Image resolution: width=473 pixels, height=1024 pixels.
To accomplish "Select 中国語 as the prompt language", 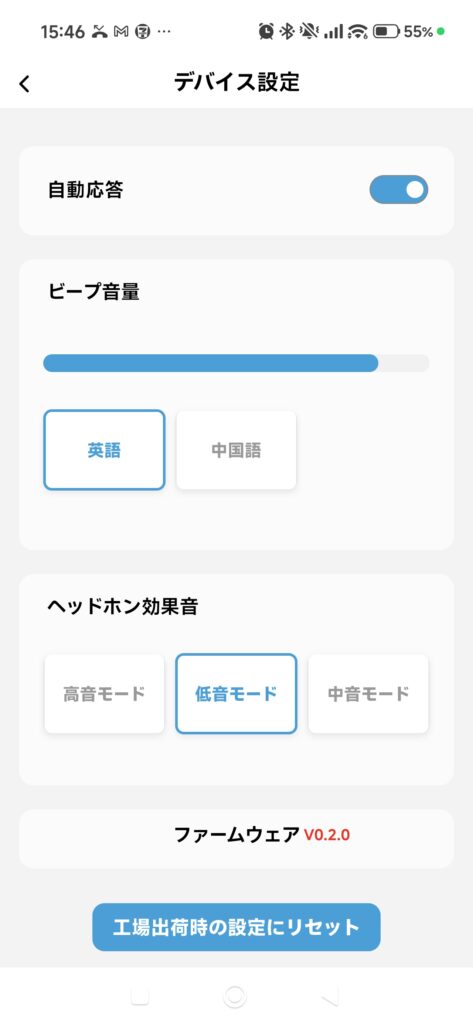I will (236, 450).
